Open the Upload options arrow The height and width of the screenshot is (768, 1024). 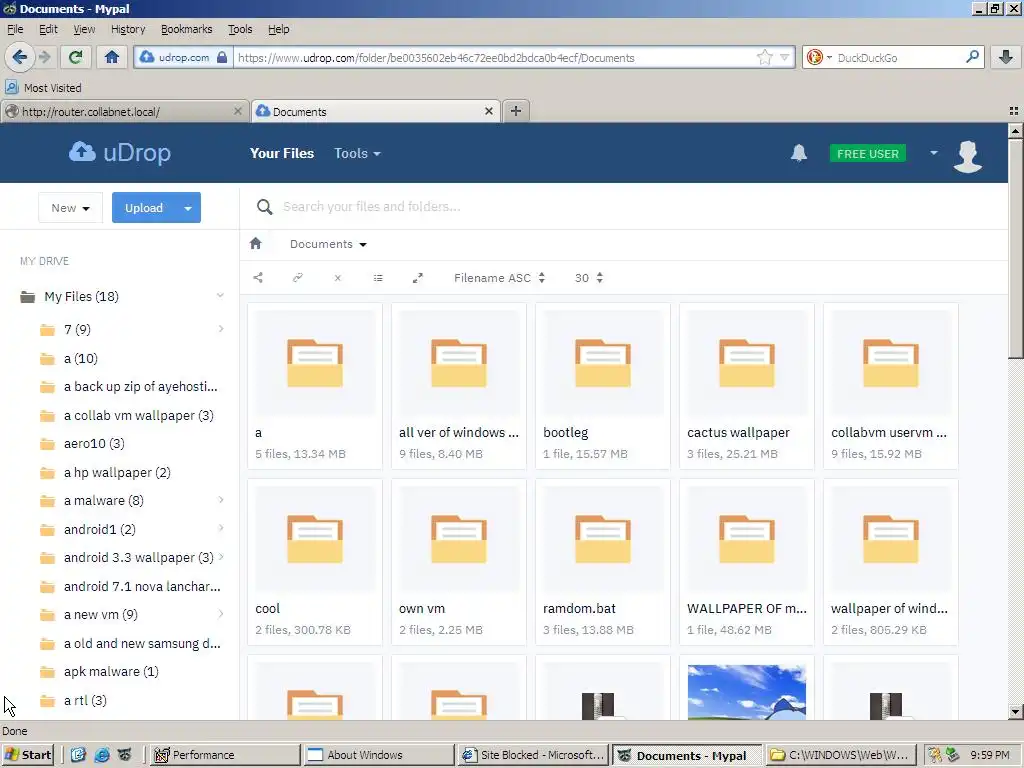click(x=188, y=208)
